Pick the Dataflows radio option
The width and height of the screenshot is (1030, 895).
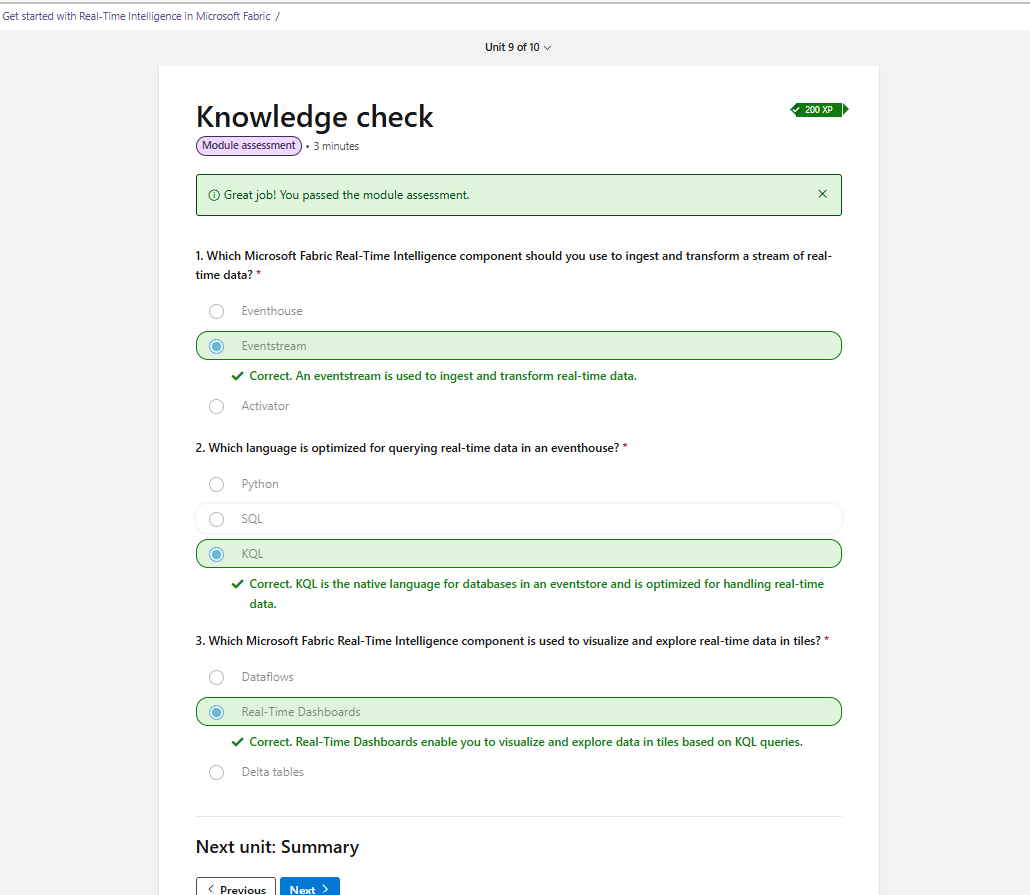pyautogui.click(x=216, y=677)
